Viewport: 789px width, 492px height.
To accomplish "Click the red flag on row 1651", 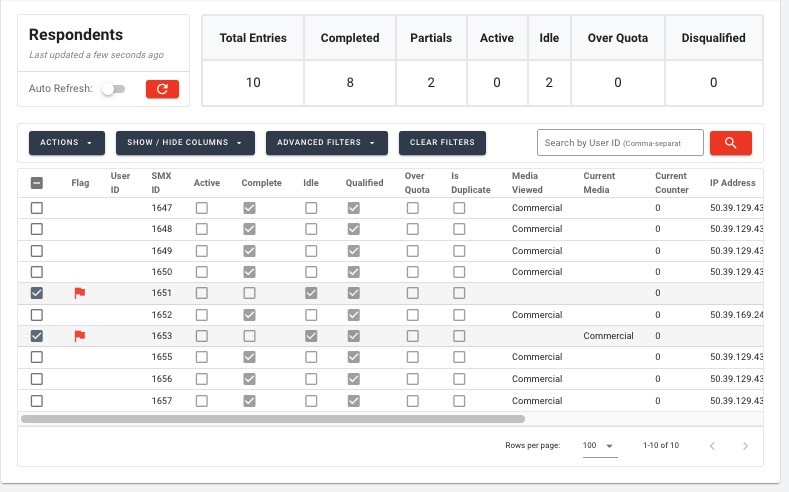I will 80,293.
